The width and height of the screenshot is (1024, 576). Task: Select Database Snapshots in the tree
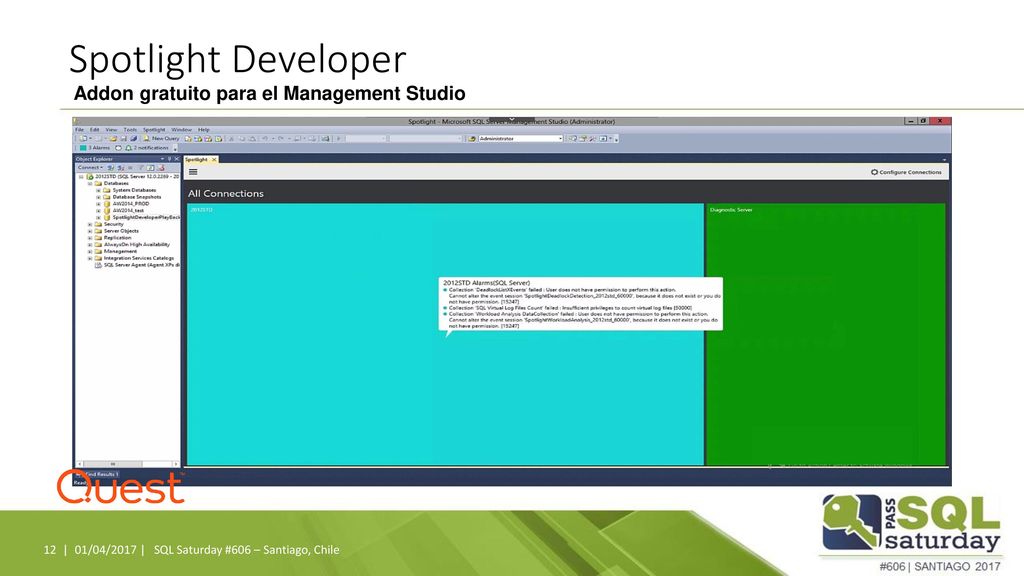tap(133, 197)
